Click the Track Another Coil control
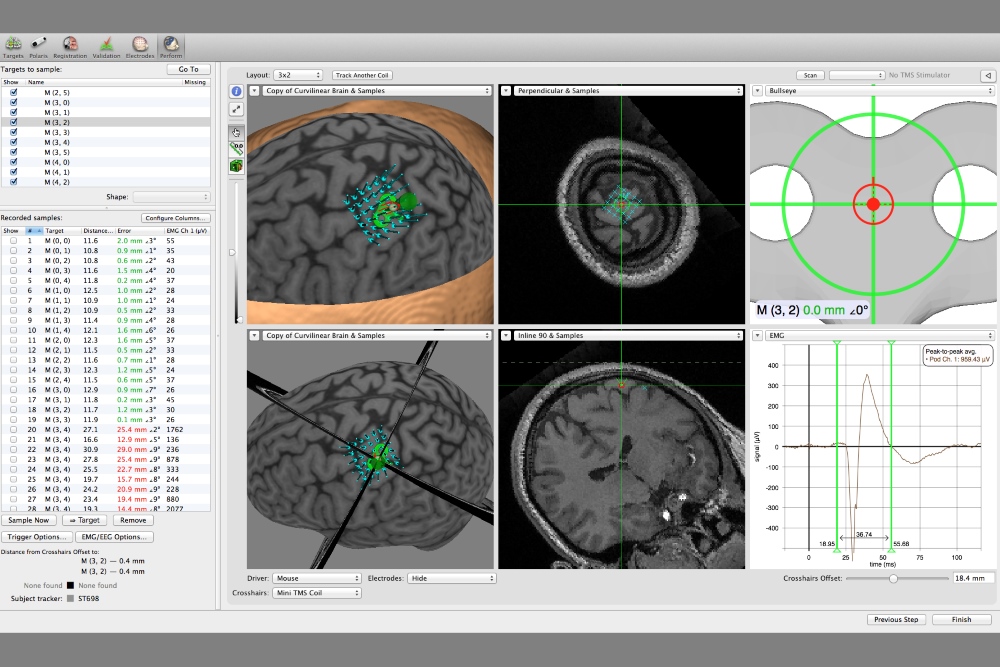1000x667 pixels. [x=361, y=74]
